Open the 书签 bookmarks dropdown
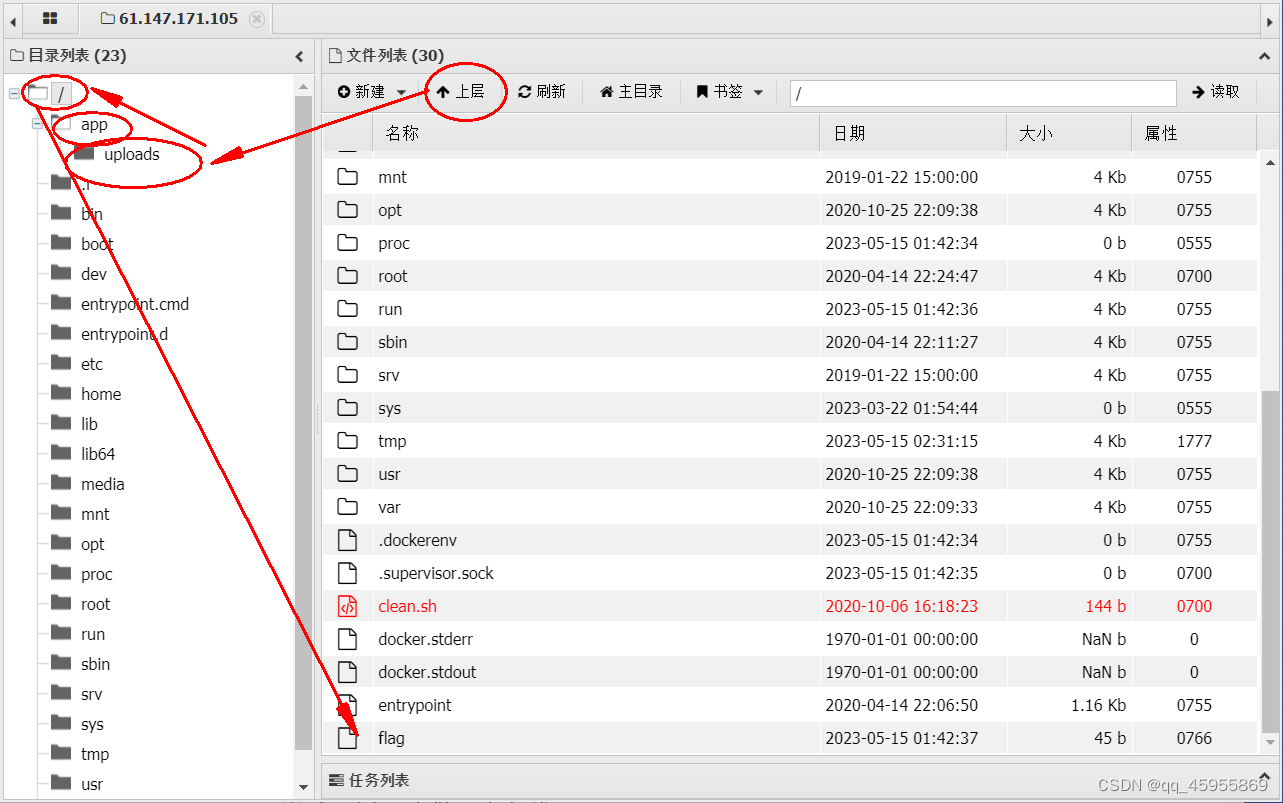The image size is (1283, 803). (x=730, y=92)
